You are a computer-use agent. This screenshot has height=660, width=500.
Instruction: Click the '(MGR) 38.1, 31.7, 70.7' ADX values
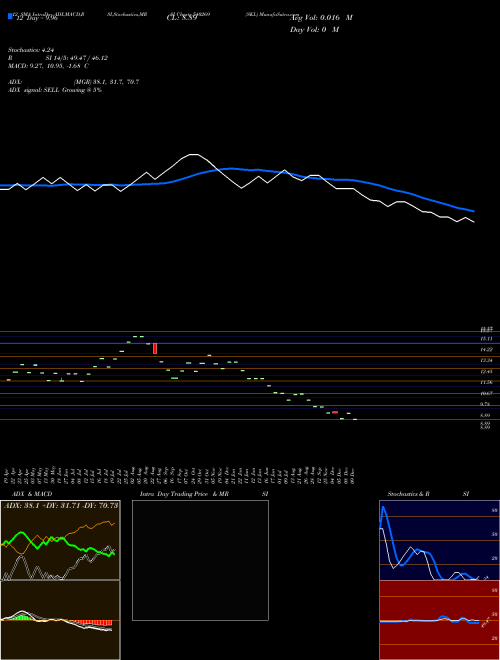106,82
